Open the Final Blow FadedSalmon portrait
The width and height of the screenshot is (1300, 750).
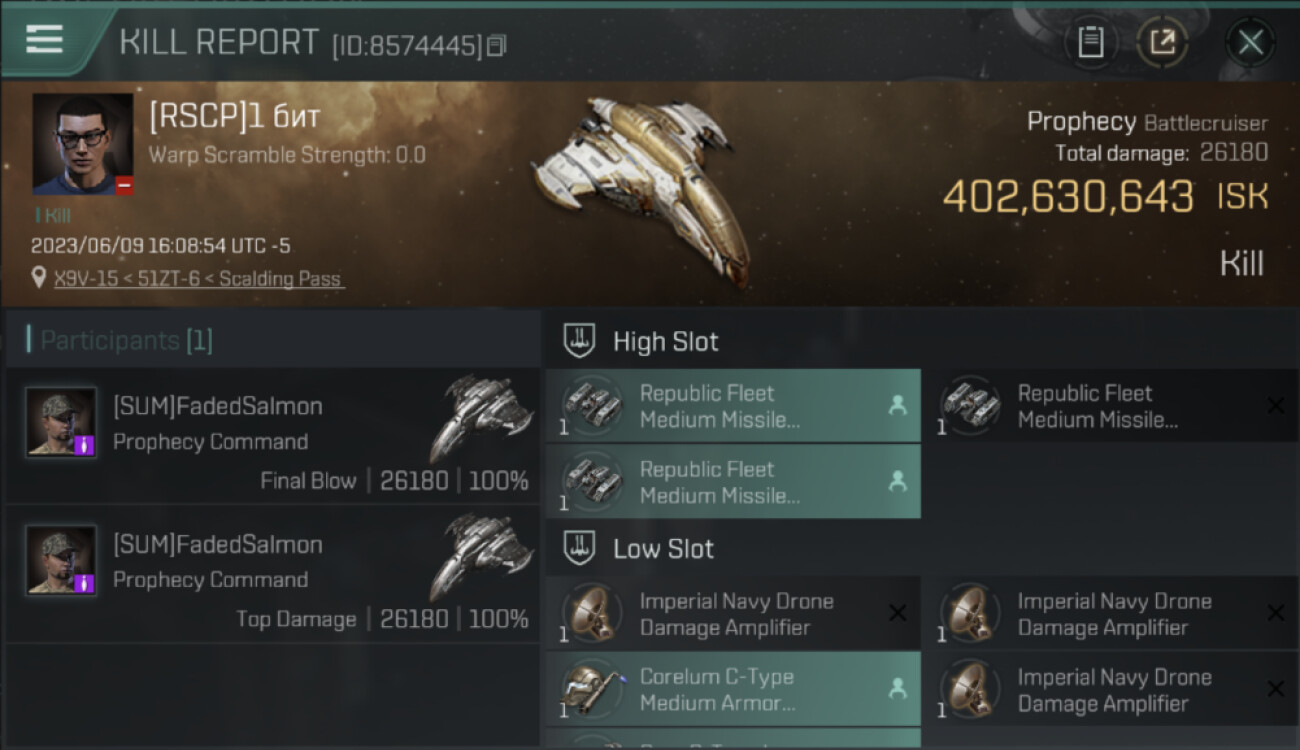[x=61, y=423]
